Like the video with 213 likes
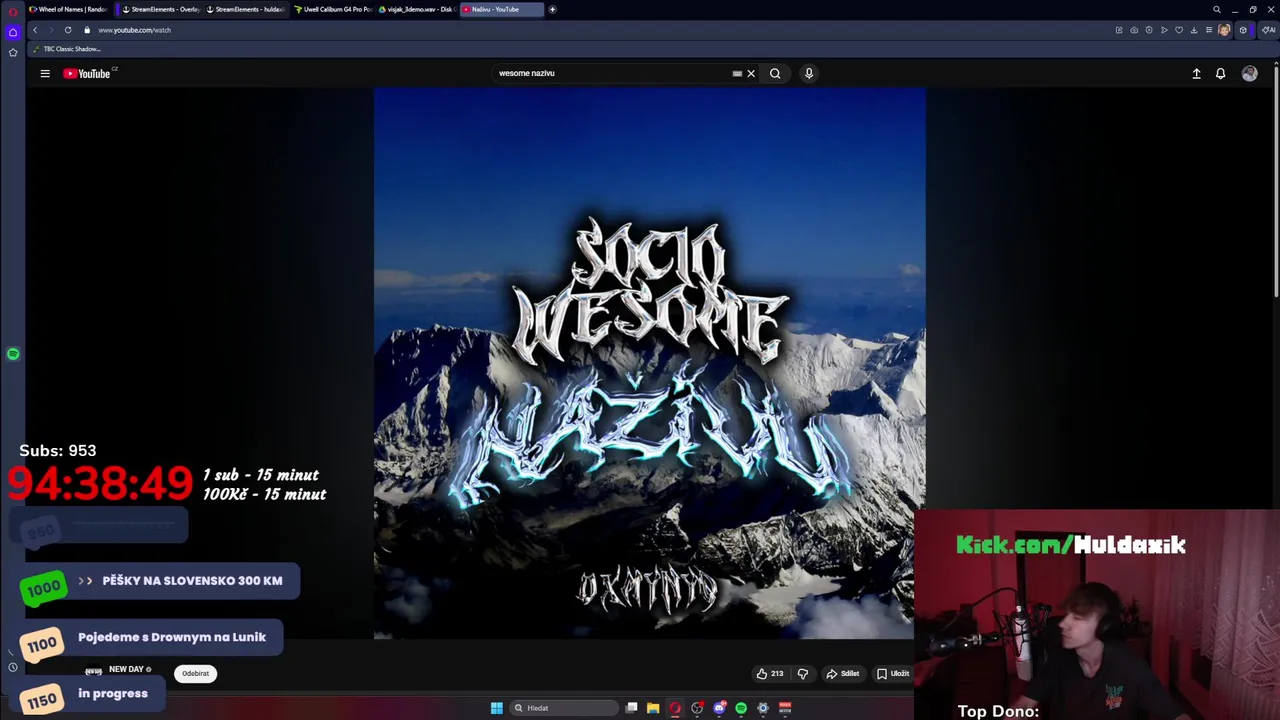1280x720 pixels. 770,674
